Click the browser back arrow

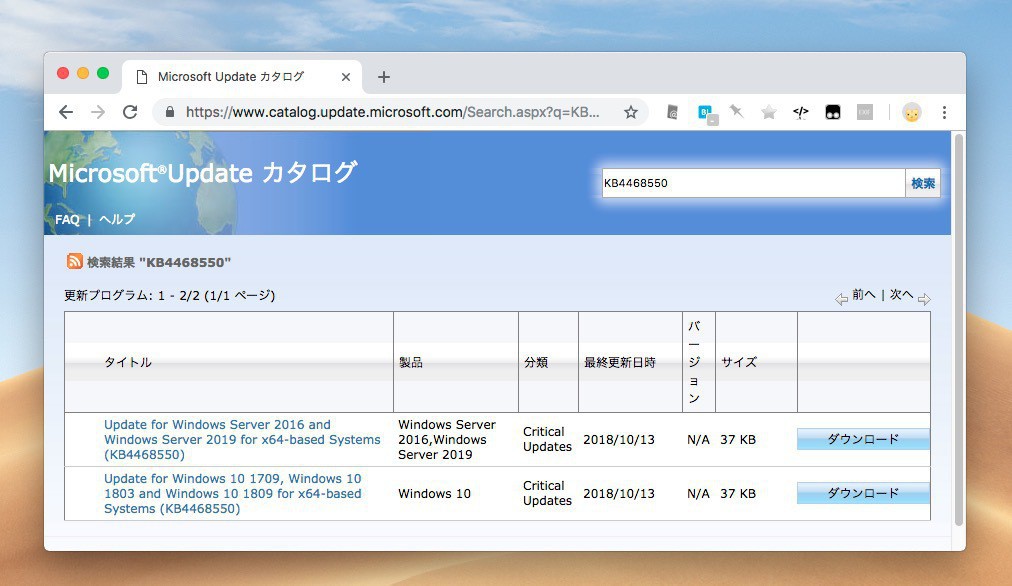pyautogui.click(x=66, y=113)
